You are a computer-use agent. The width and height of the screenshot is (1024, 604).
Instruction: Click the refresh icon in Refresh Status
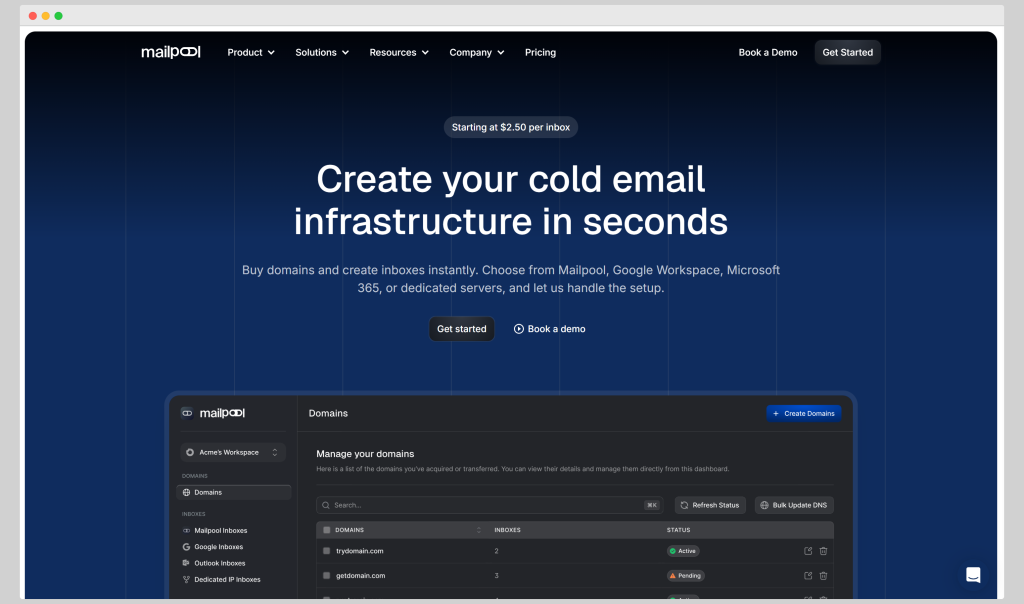coord(684,505)
